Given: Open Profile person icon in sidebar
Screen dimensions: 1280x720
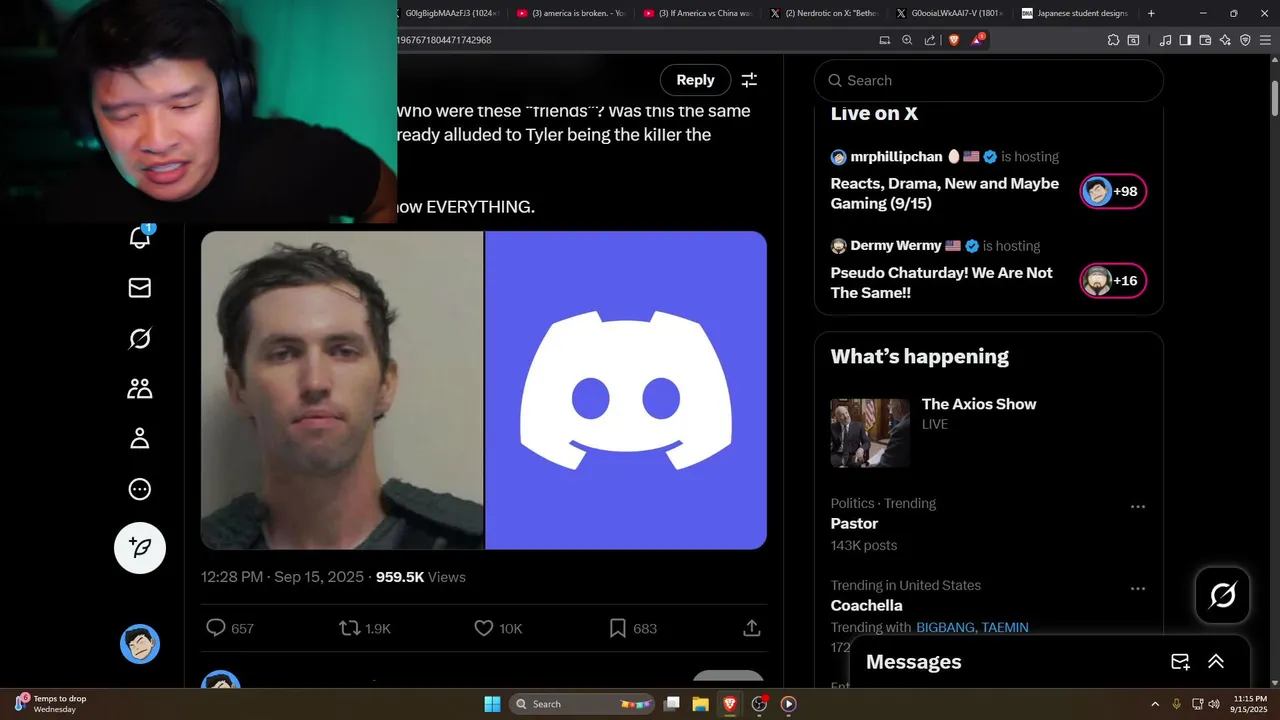Looking at the screenshot, I should (140, 439).
